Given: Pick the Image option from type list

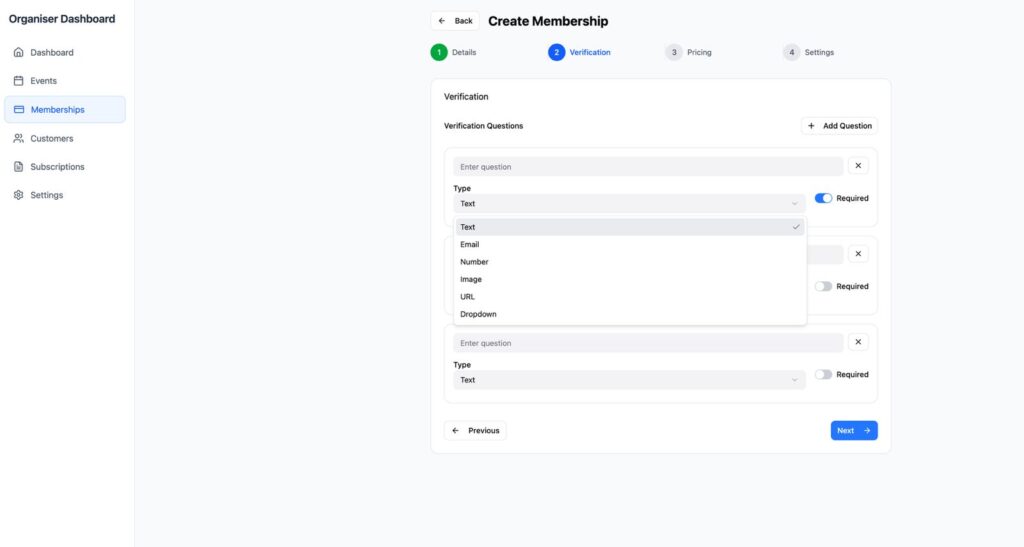Looking at the screenshot, I should pos(470,279).
